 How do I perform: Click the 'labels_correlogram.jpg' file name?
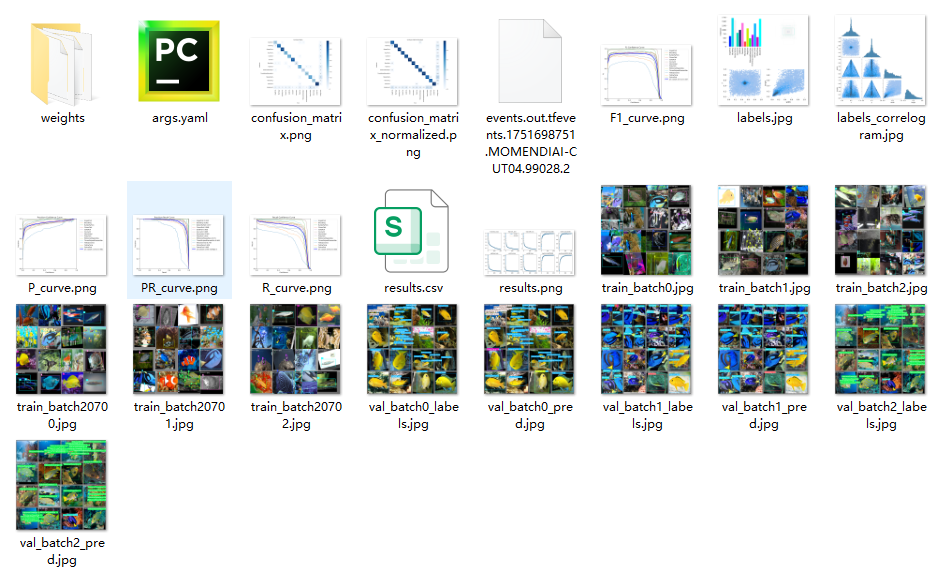881,126
